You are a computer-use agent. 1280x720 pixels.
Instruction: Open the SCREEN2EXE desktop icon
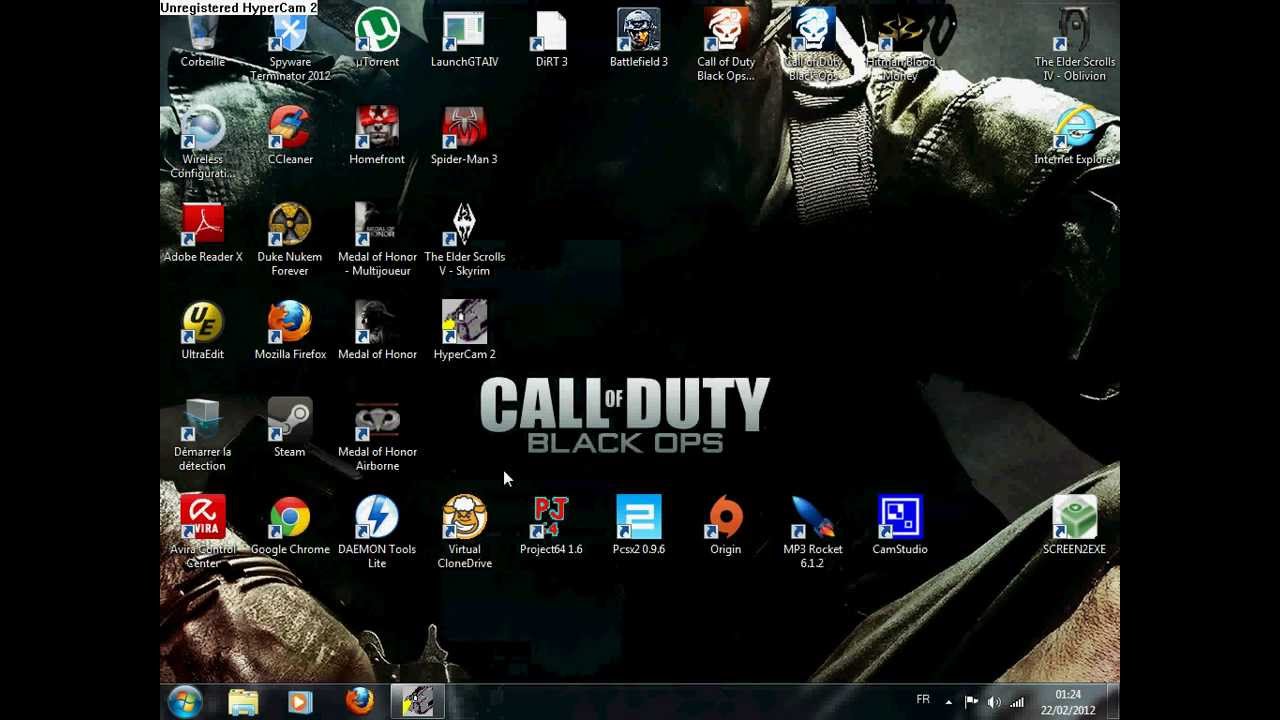point(1075,527)
